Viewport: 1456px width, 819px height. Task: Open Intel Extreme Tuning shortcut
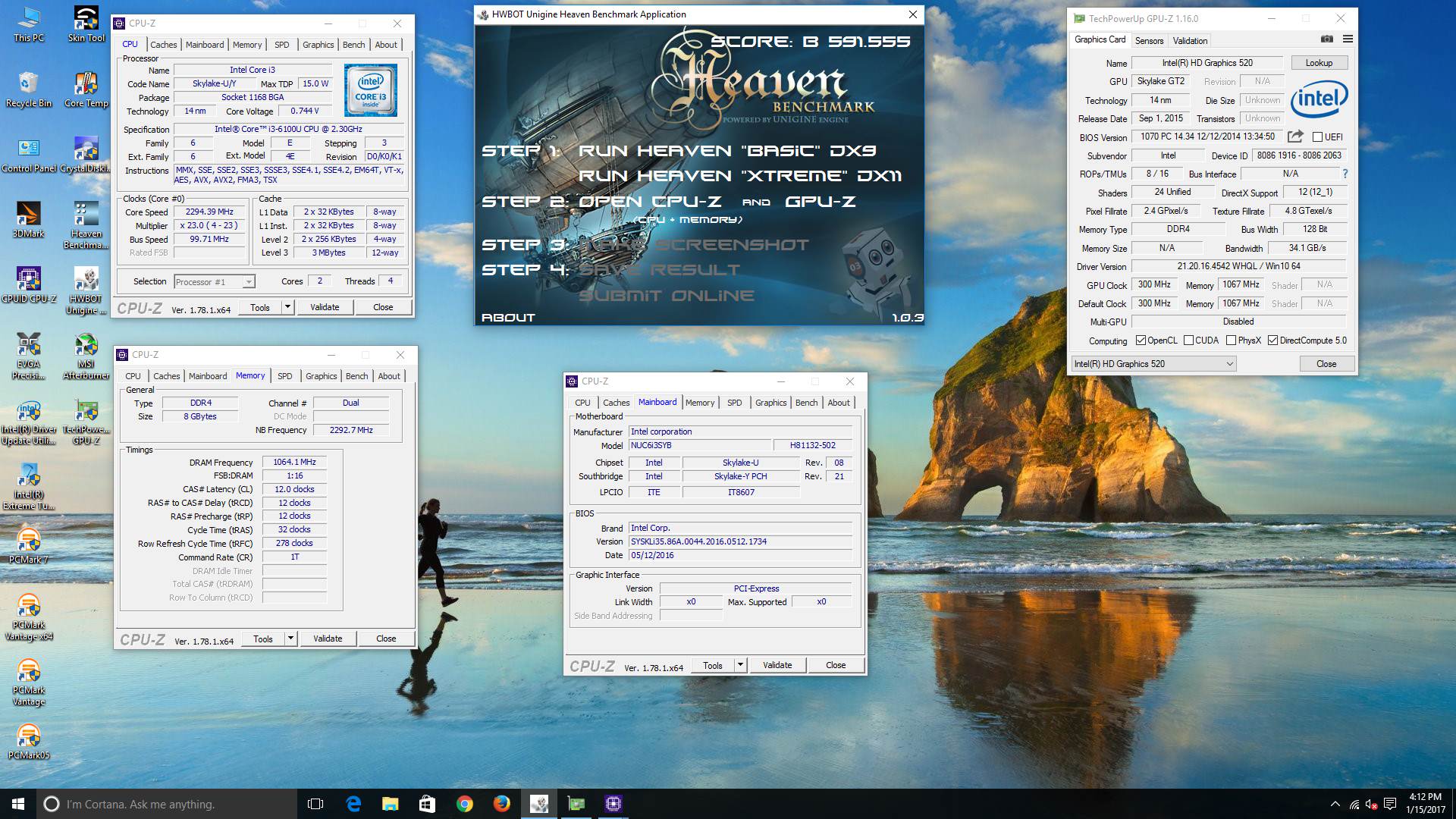[29, 487]
